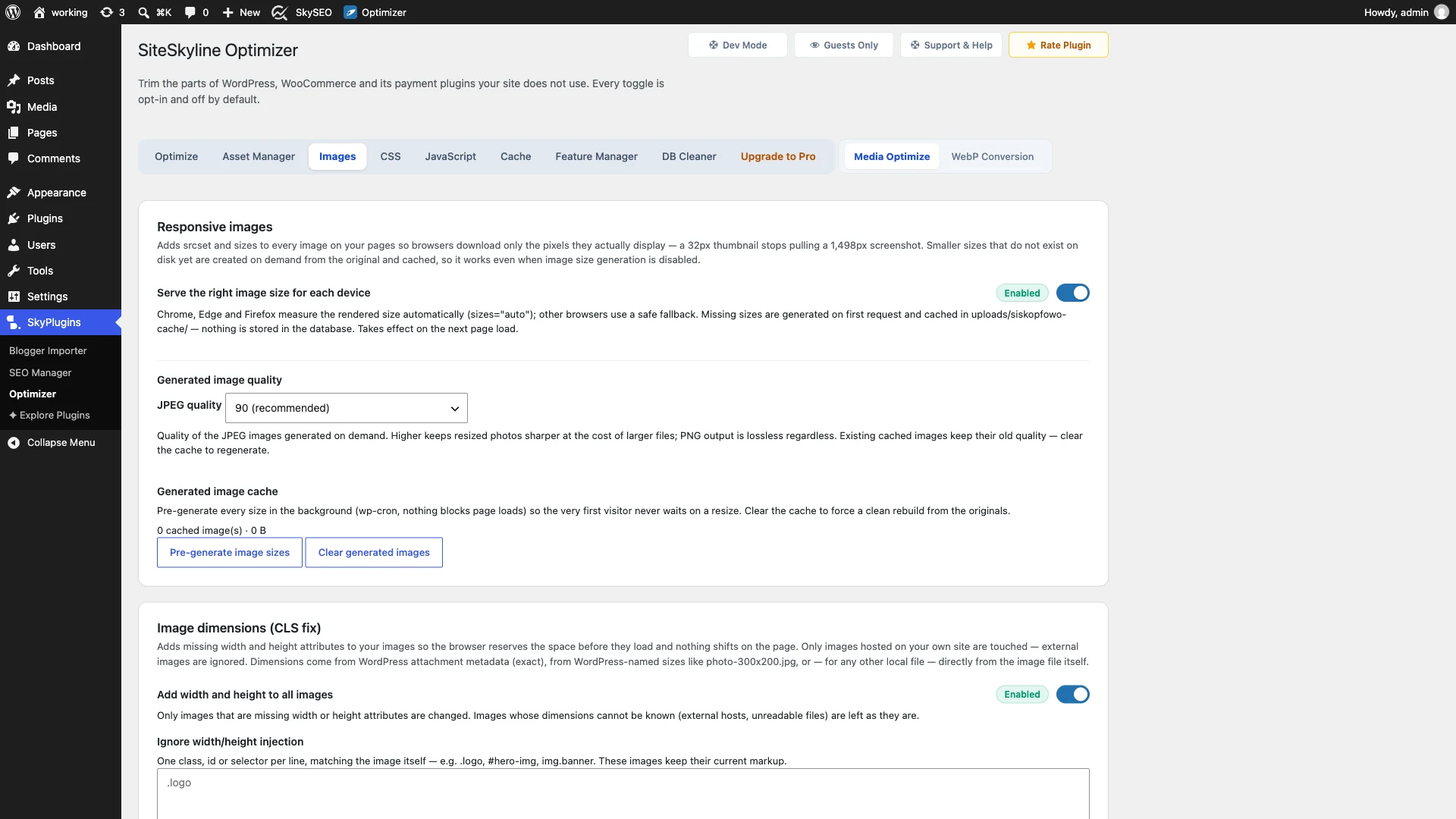Screen dimensions: 1456x819
Task: Click the Dashboard gauge icon in sidebar
Action: click(14, 46)
